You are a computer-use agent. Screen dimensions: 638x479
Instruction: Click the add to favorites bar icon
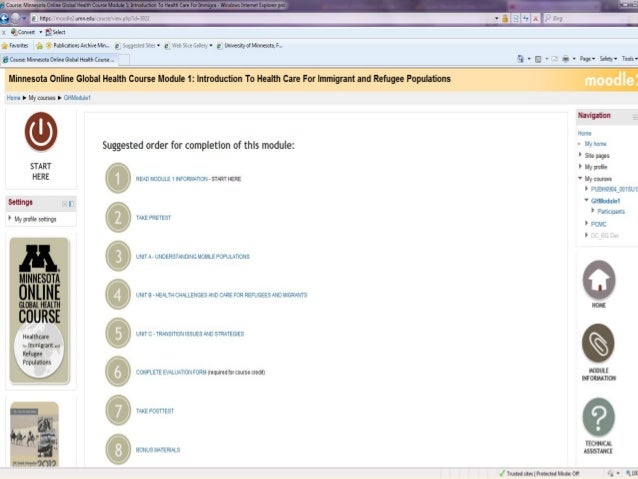39,46
